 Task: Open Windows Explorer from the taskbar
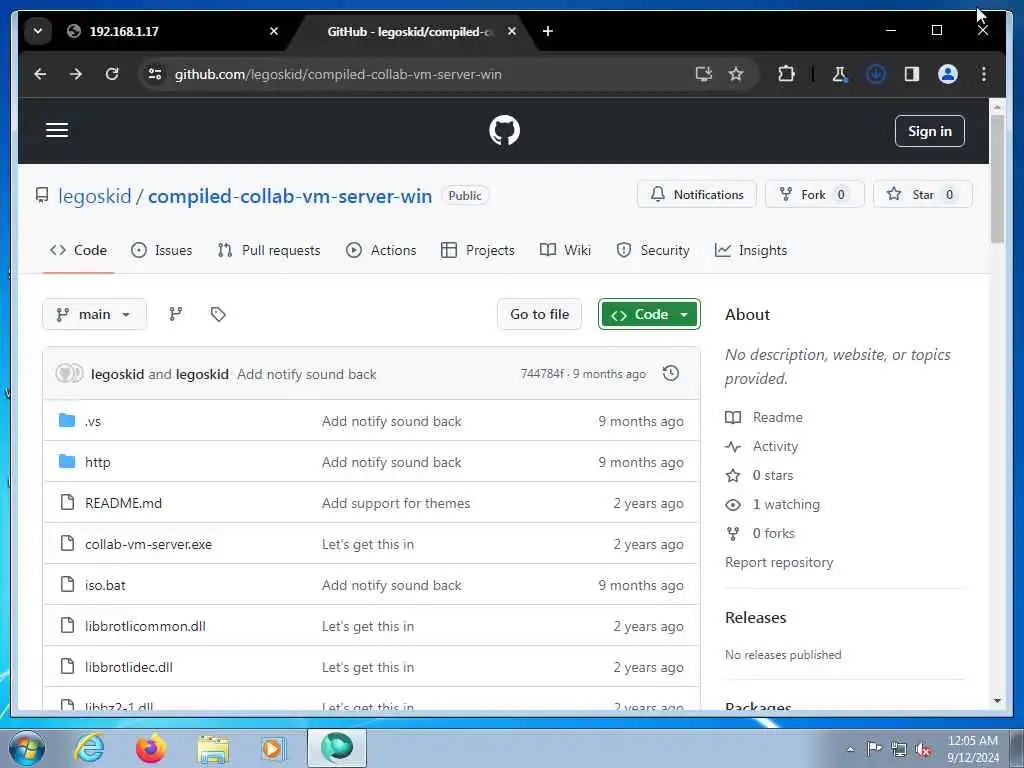coord(214,750)
